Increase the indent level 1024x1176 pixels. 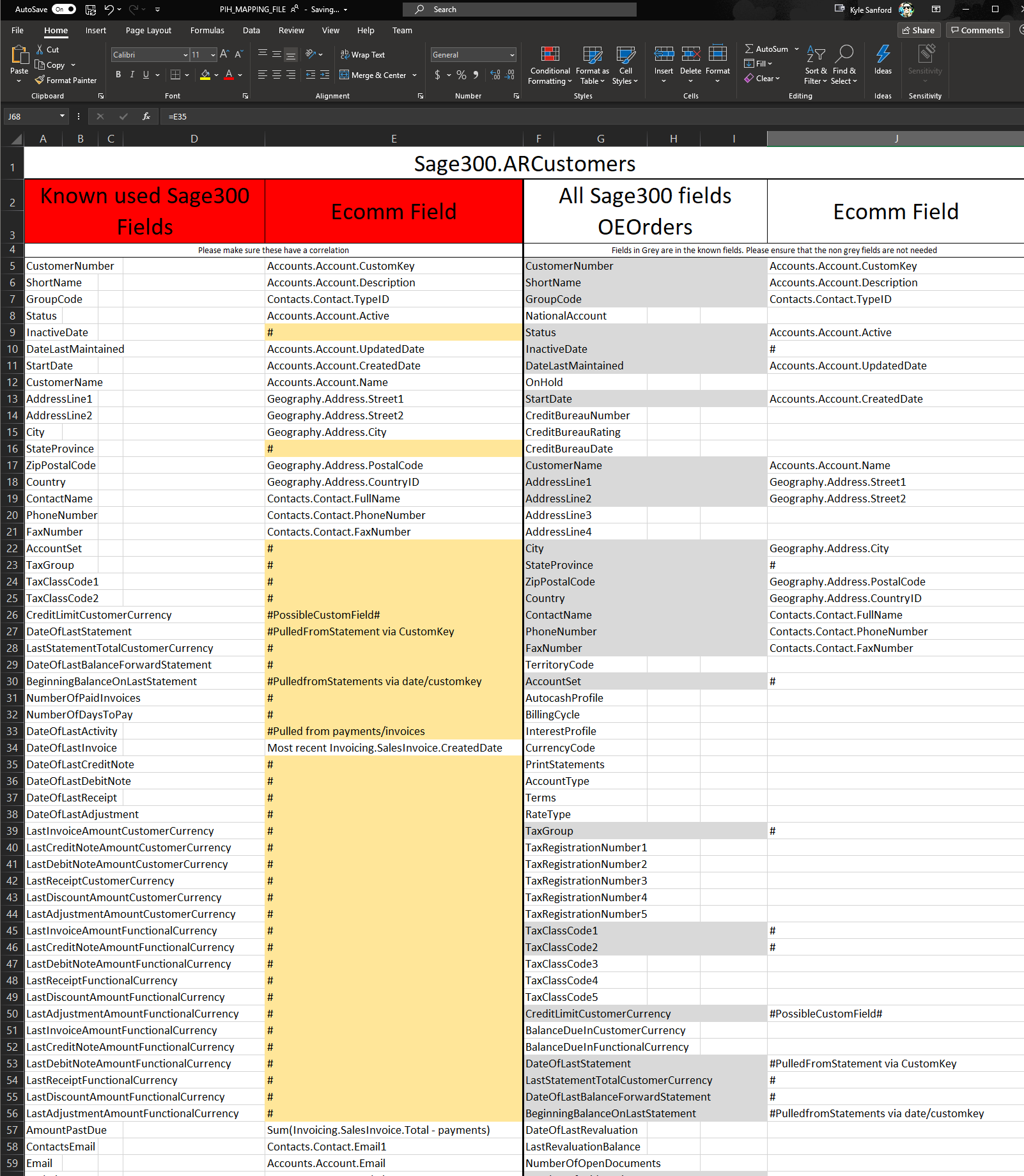pos(325,75)
